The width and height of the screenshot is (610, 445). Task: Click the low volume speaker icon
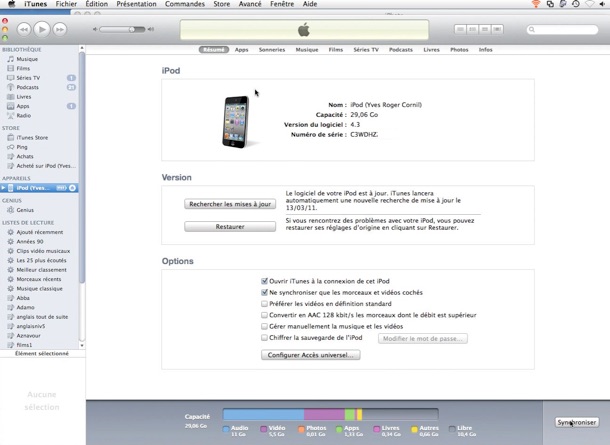click(95, 29)
